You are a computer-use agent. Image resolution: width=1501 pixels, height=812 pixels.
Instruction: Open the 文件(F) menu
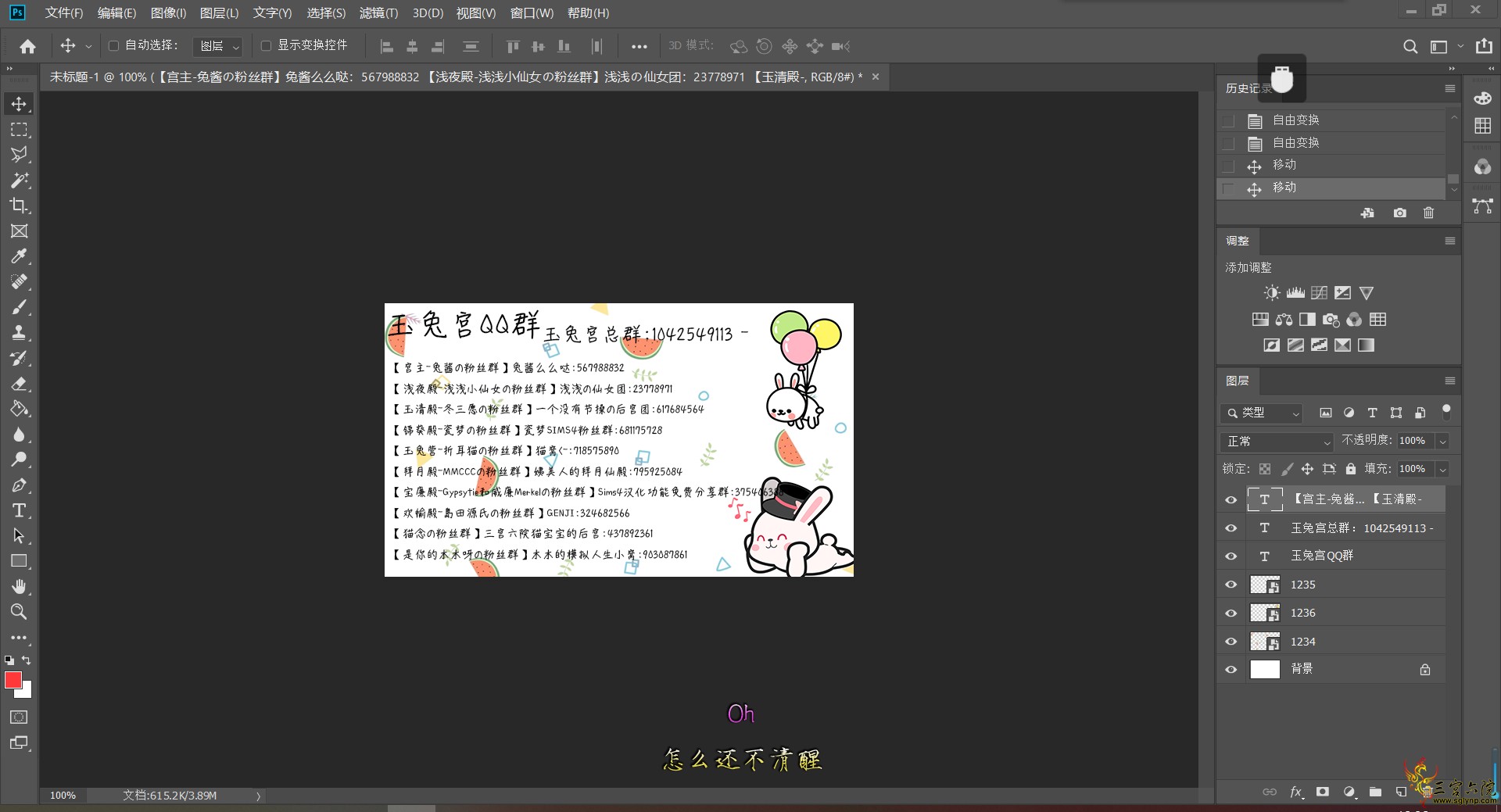click(64, 13)
